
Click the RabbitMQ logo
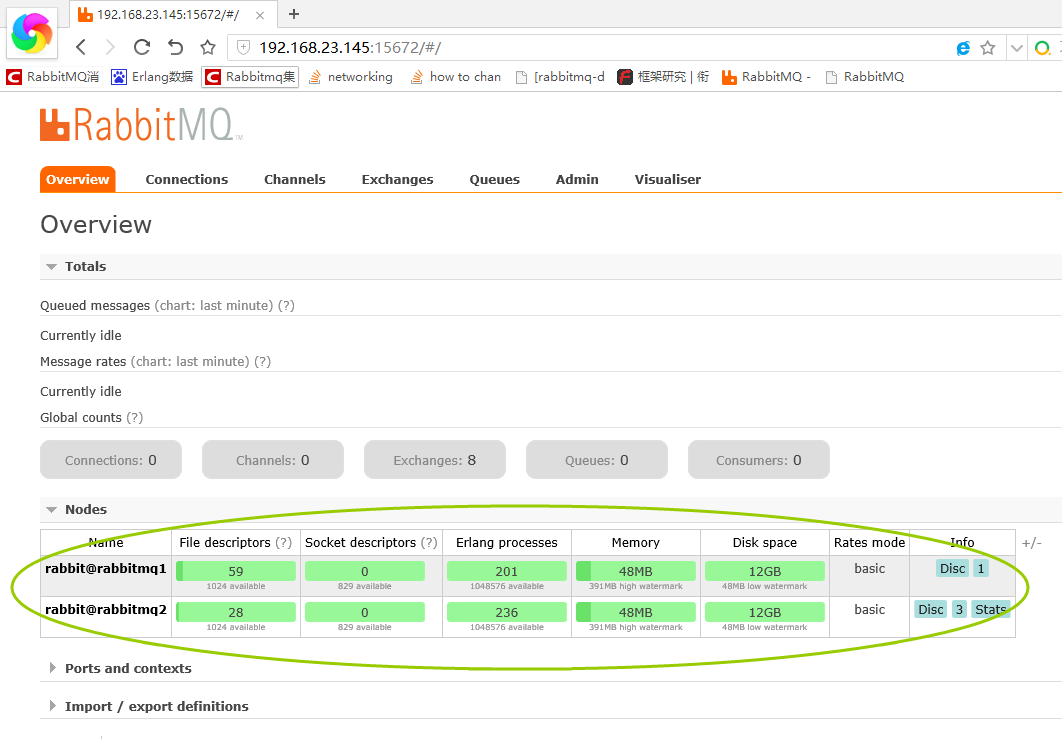140,125
